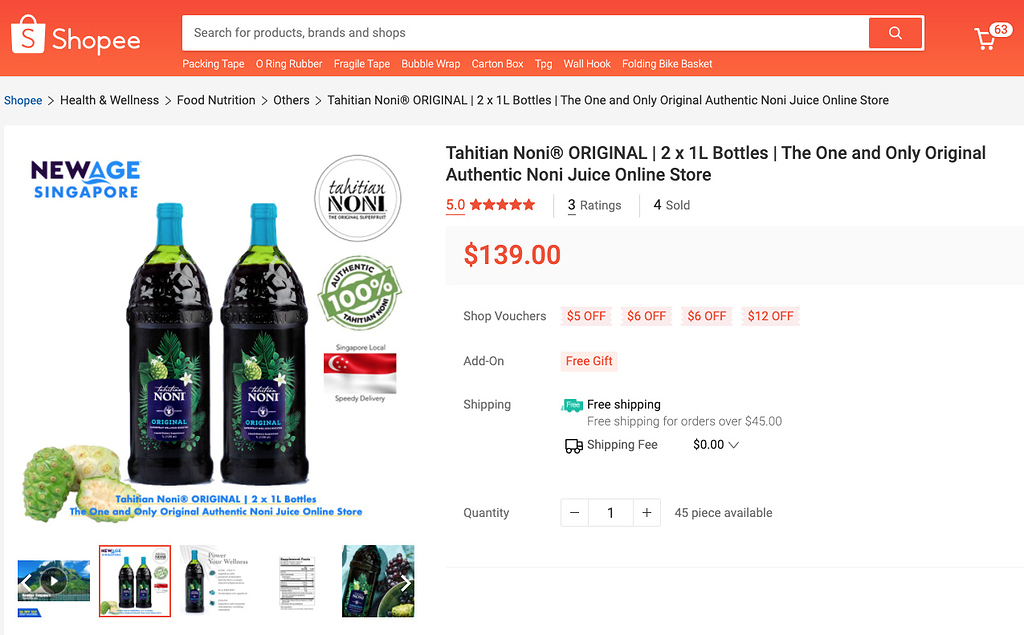Screen dimensions: 1024x635
Task: Click the previous arrow on image carousel
Action: (26, 581)
